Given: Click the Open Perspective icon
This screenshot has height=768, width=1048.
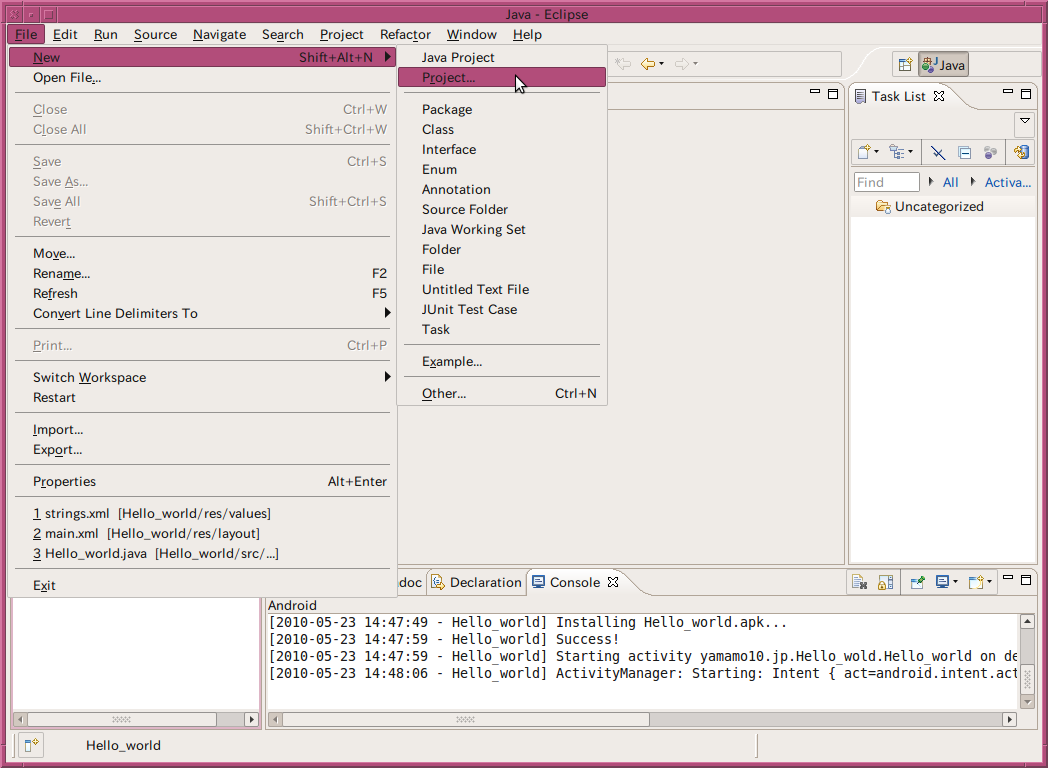Looking at the screenshot, I should coord(905,65).
